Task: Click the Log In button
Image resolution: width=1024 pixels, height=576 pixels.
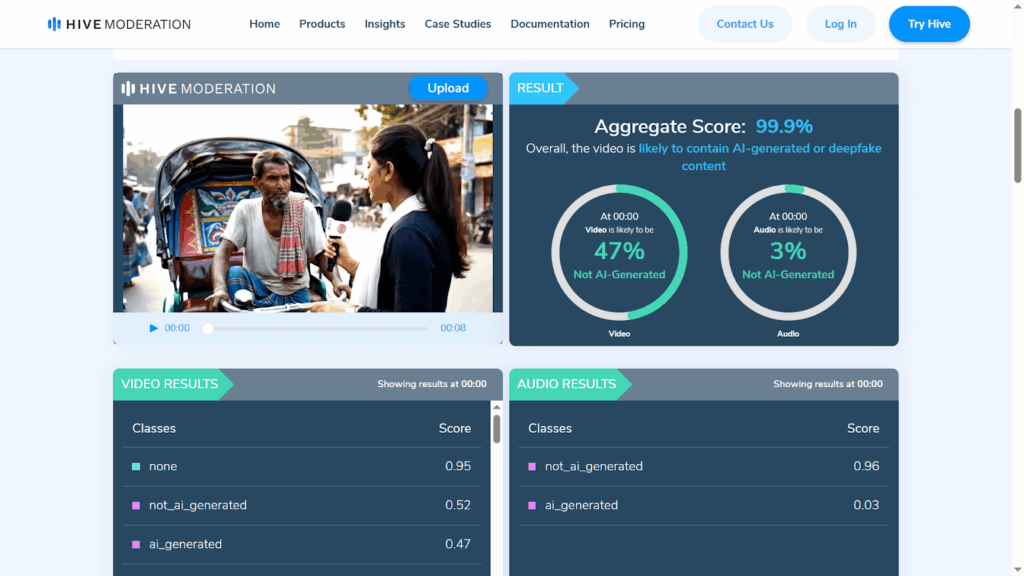Action: click(840, 24)
